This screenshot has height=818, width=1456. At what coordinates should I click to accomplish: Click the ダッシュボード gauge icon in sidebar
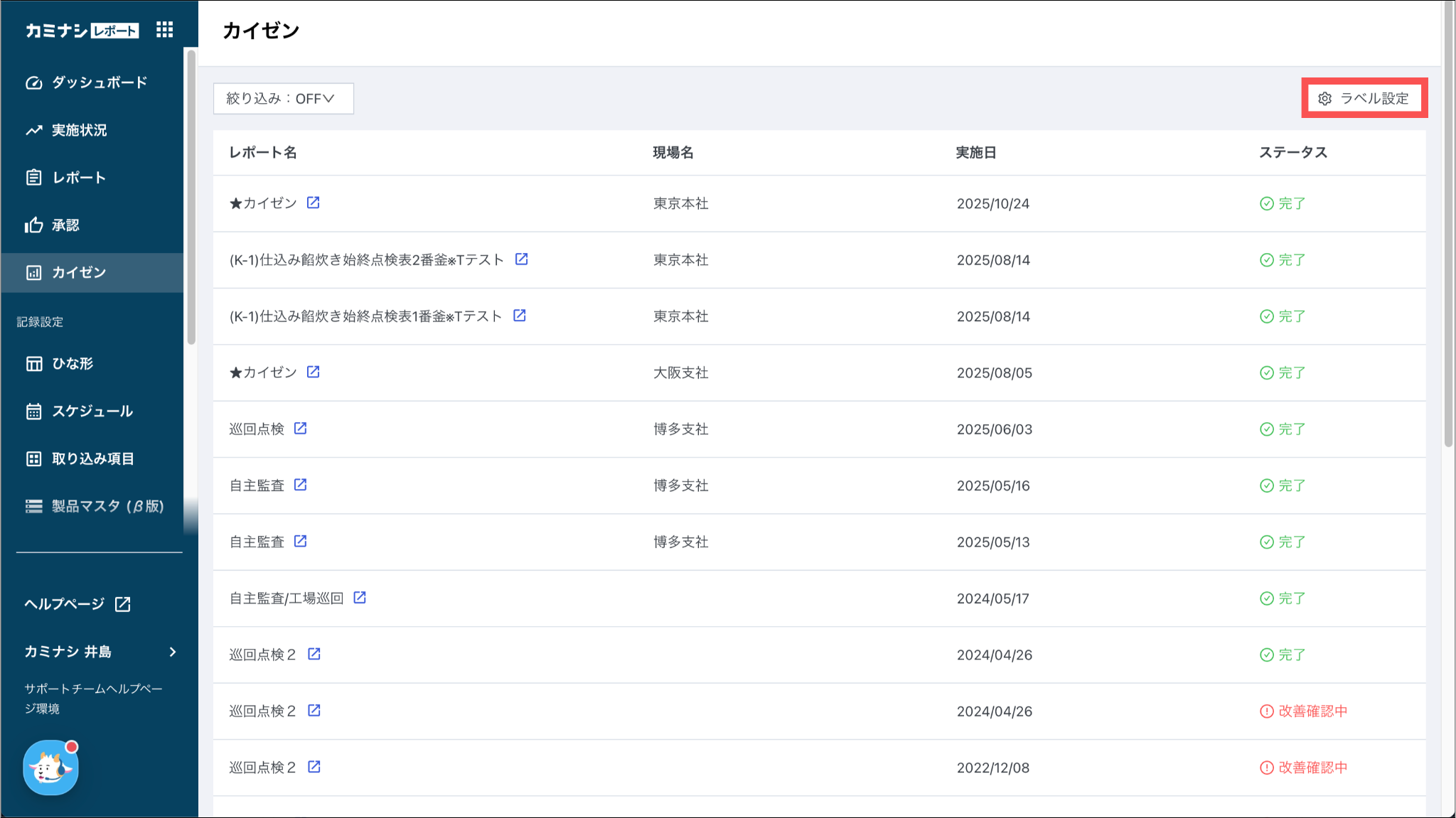coord(33,83)
